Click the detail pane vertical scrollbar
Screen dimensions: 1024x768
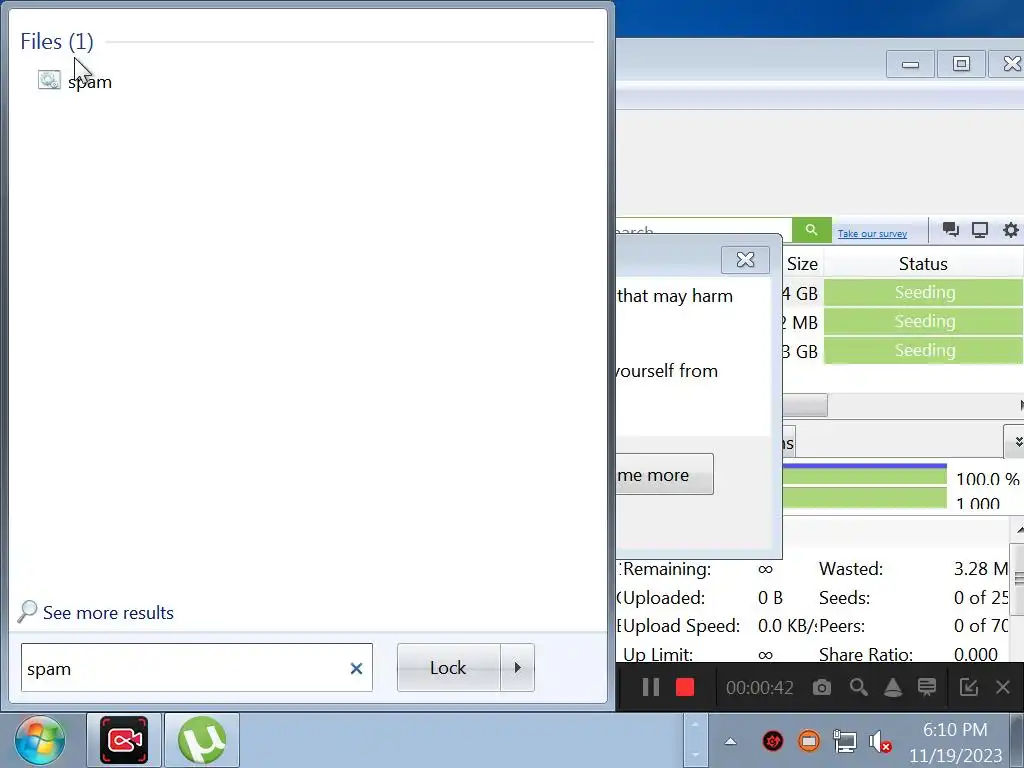tap(1017, 578)
